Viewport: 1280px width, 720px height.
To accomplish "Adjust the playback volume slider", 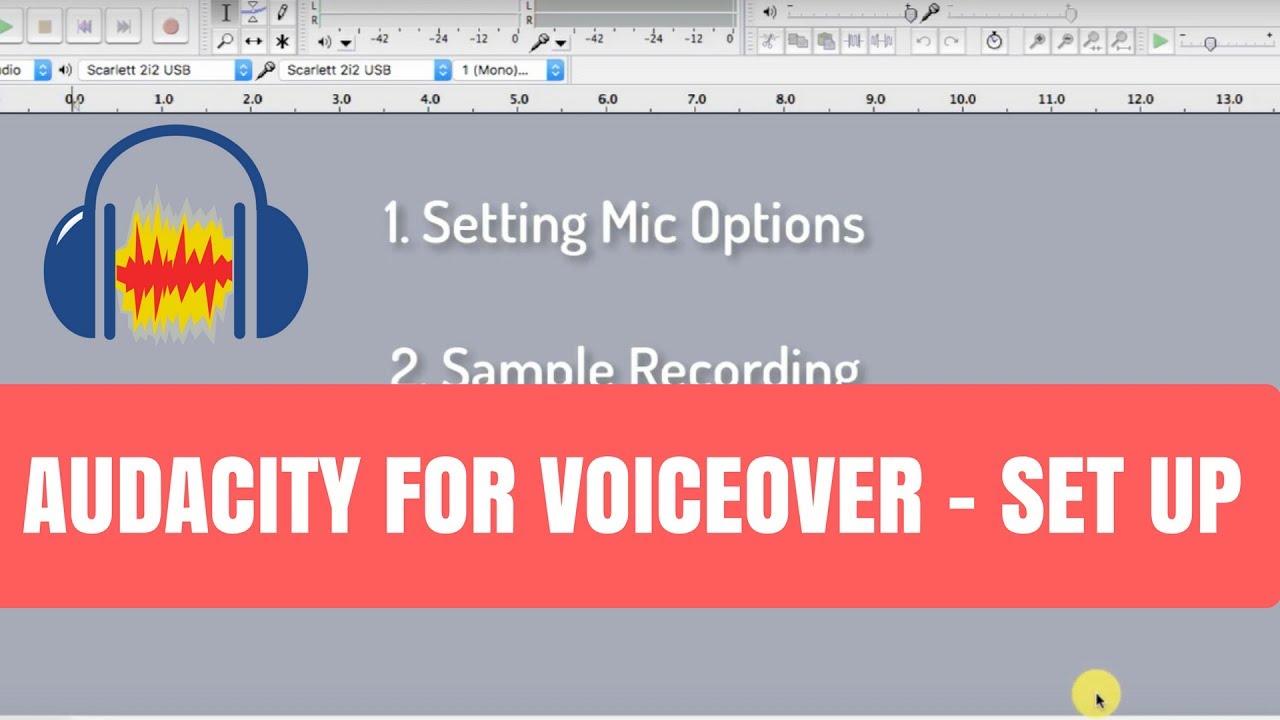I will (x=852, y=13).
